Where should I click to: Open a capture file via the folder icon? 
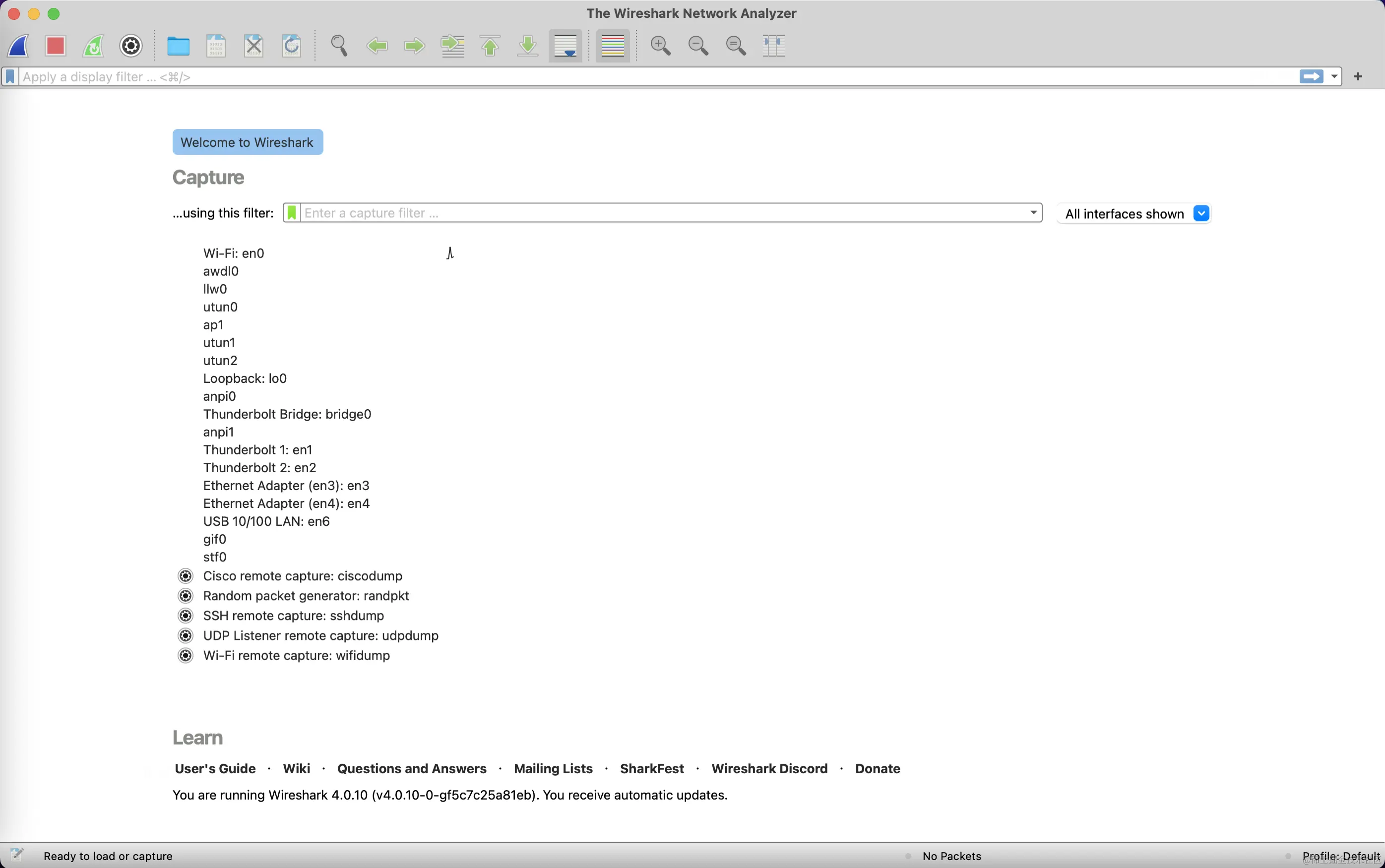click(178, 45)
